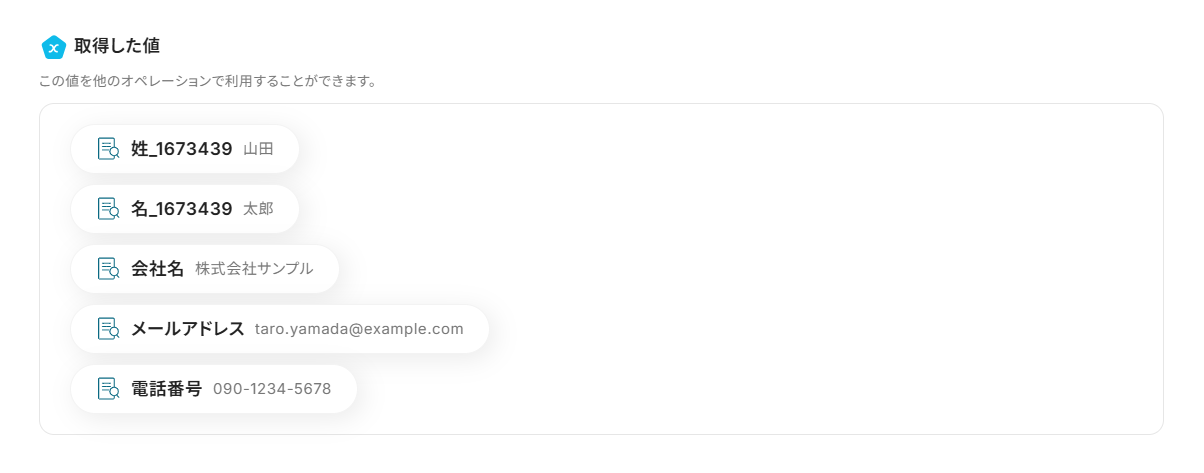Select the 姓_1673439 label
This screenshot has height=473, width=1204.
(x=181, y=149)
